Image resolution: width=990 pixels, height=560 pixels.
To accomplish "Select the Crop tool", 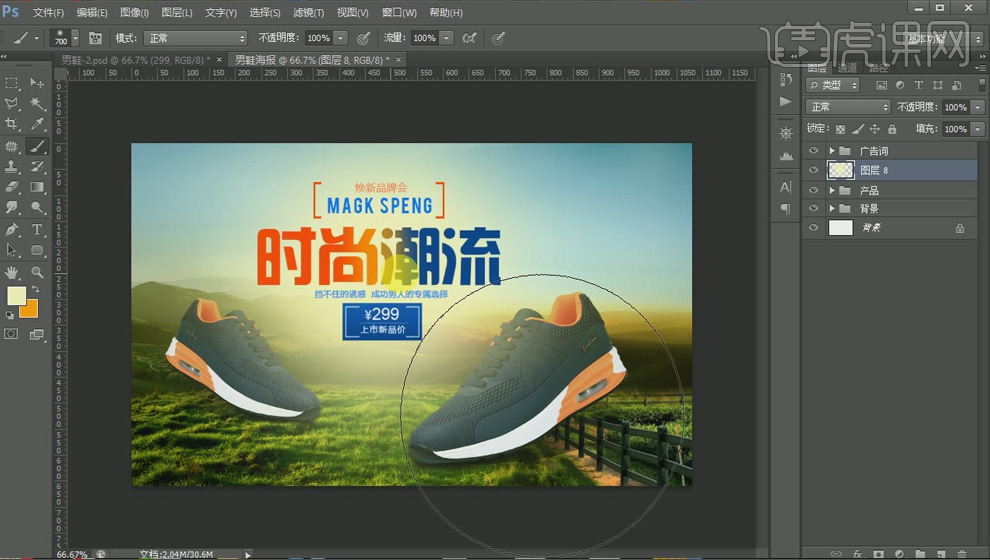I will point(11,124).
